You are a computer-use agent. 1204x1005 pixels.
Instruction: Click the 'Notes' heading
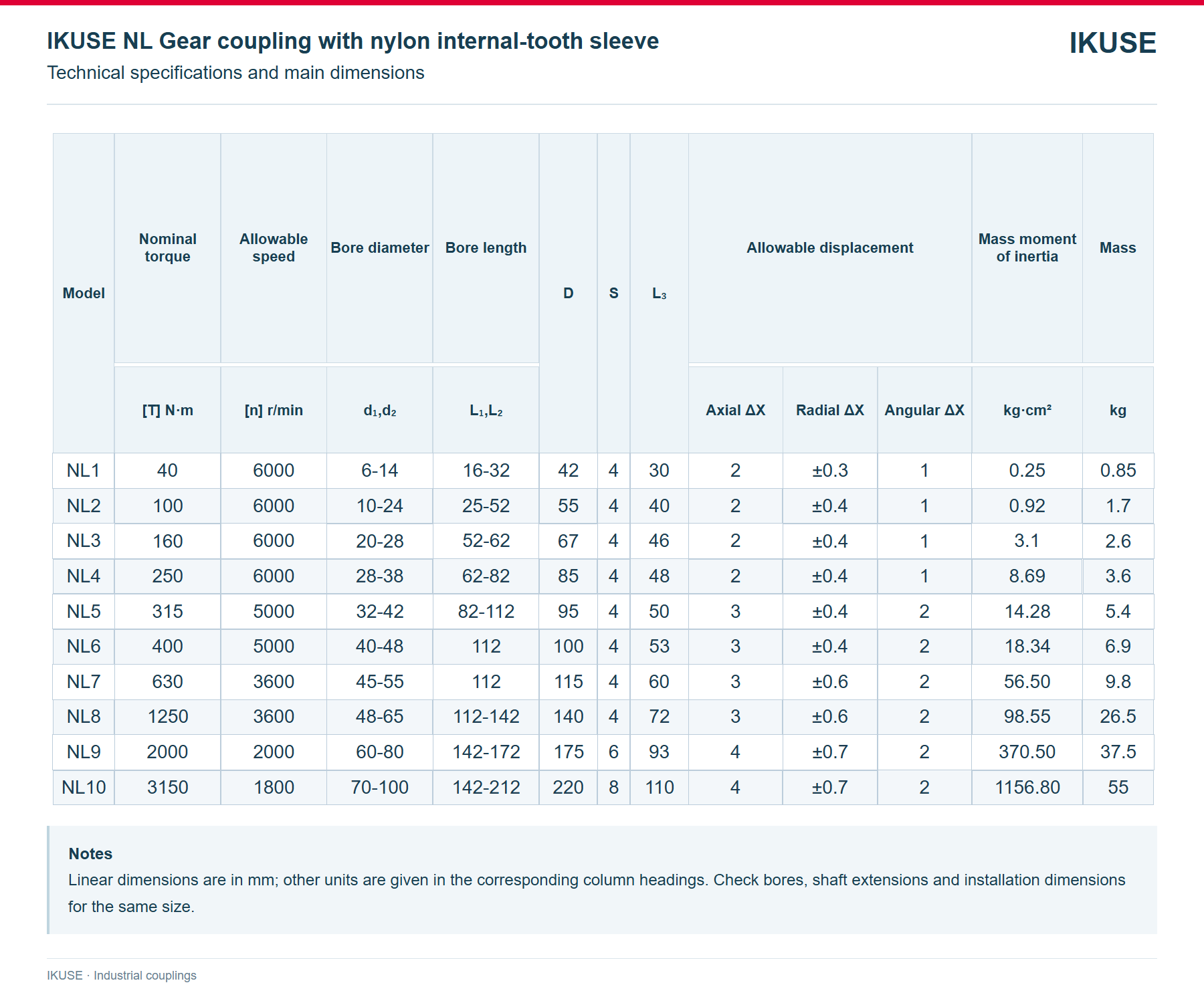coord(90,854)
